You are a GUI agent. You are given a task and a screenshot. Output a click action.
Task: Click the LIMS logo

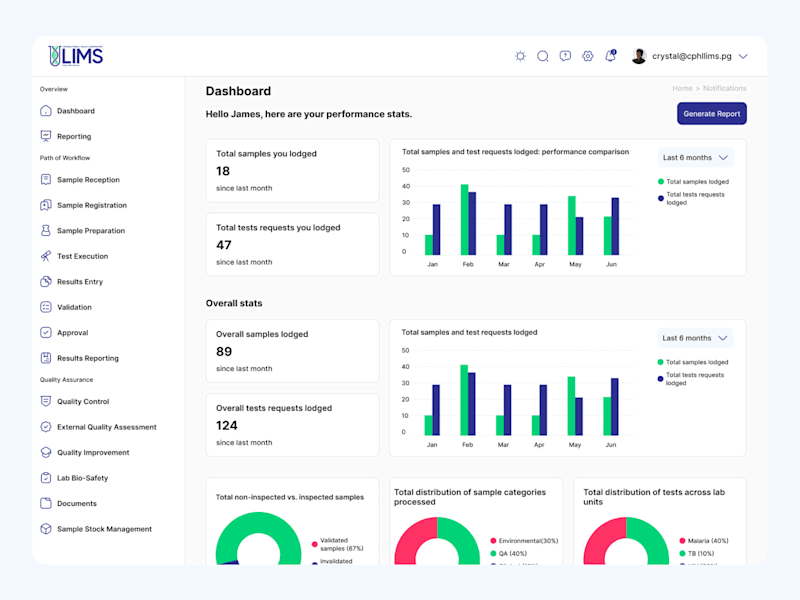coord(76,56)
